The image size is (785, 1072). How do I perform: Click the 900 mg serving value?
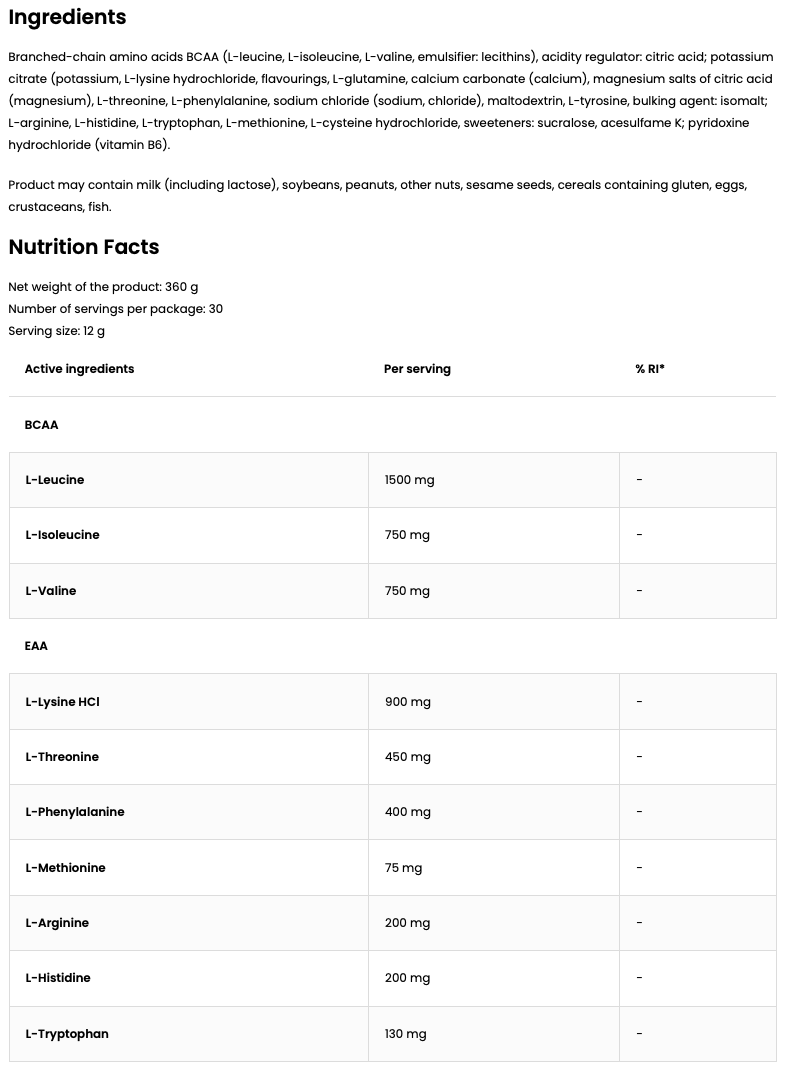coord(407,702)
